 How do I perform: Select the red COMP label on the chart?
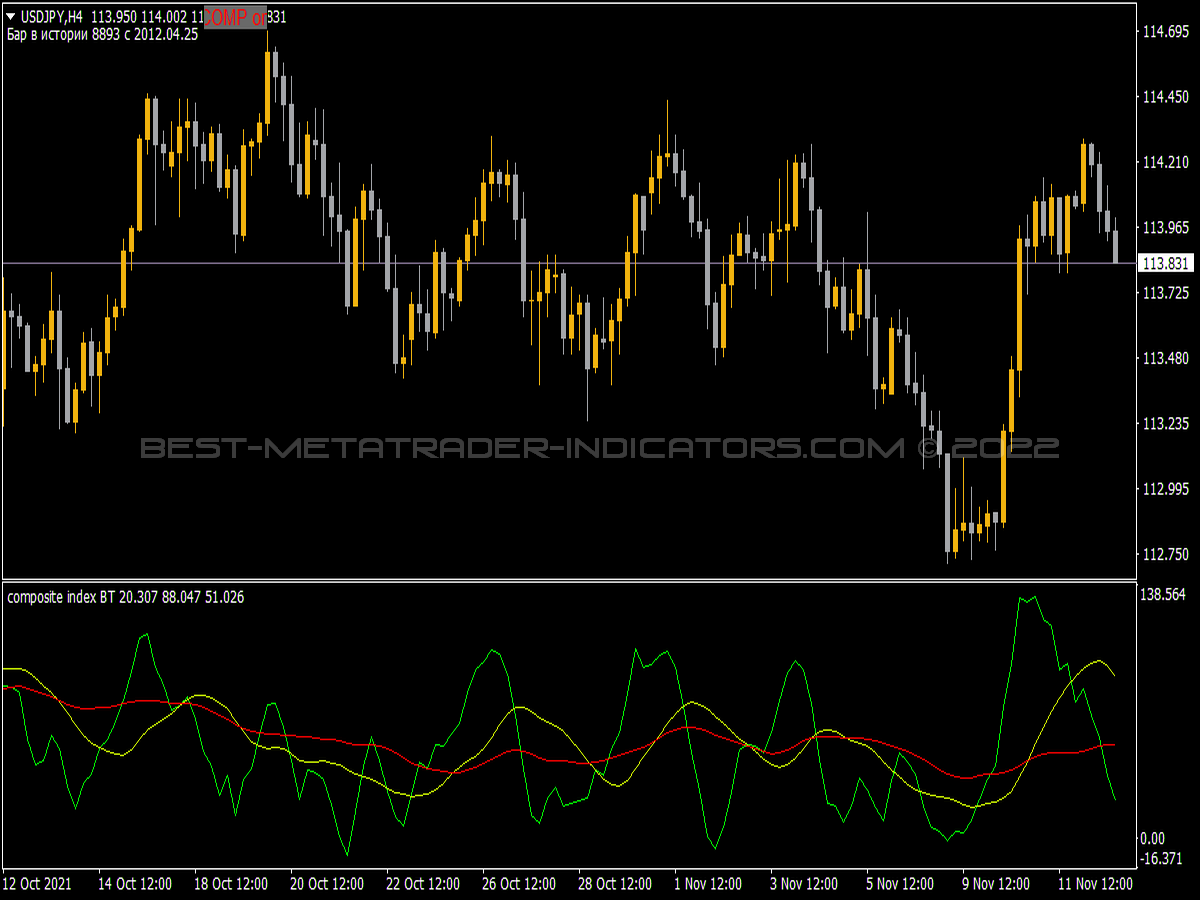click(235, 16)
